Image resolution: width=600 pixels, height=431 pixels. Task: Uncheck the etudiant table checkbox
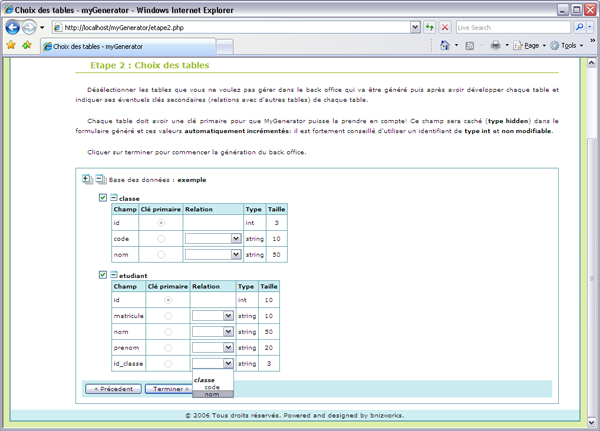[103, 274]
